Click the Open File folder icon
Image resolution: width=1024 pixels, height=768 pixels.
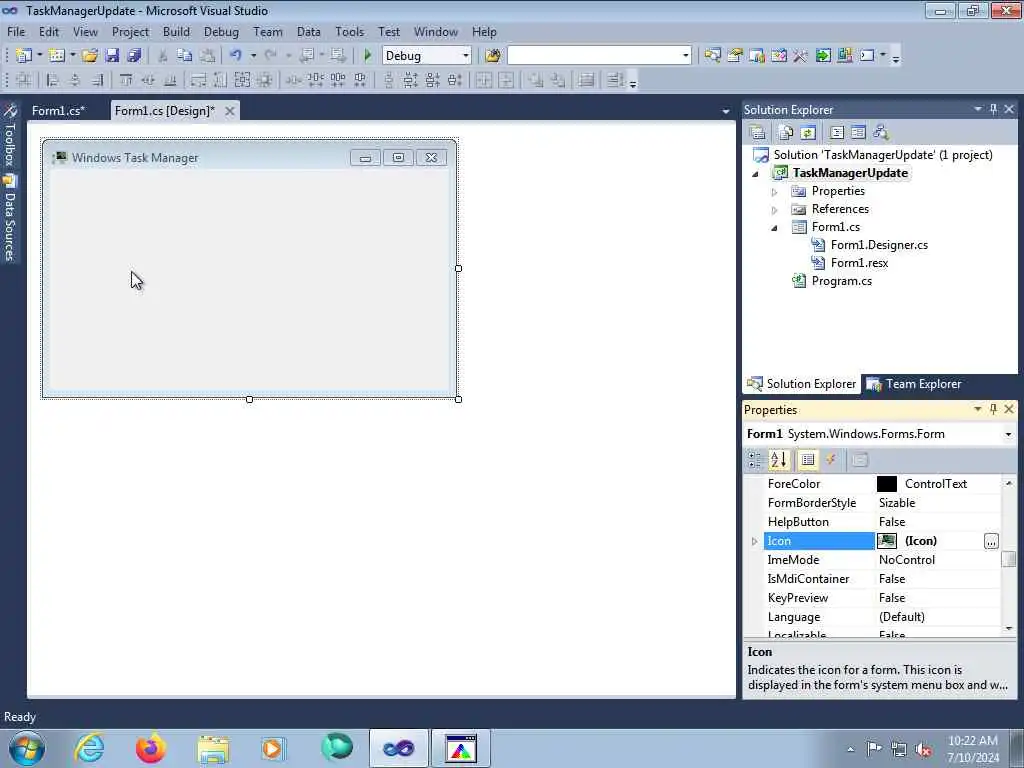90,56
